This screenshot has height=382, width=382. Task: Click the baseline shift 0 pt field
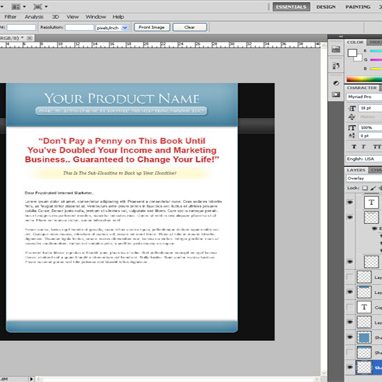point(370,136)
